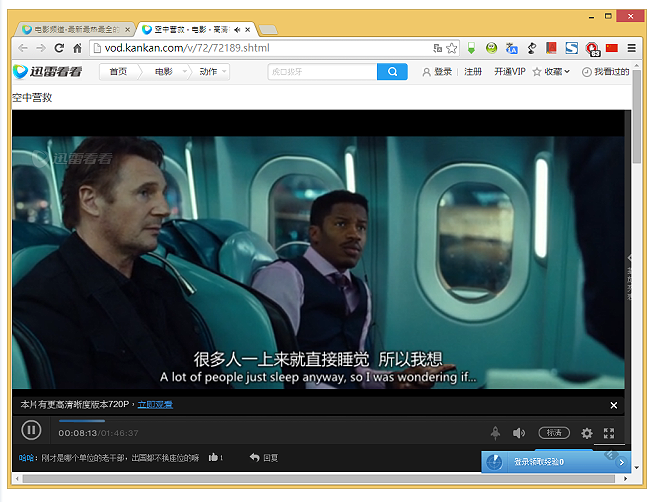
Task: Open a new browser tab
Action: pos(268,30)
